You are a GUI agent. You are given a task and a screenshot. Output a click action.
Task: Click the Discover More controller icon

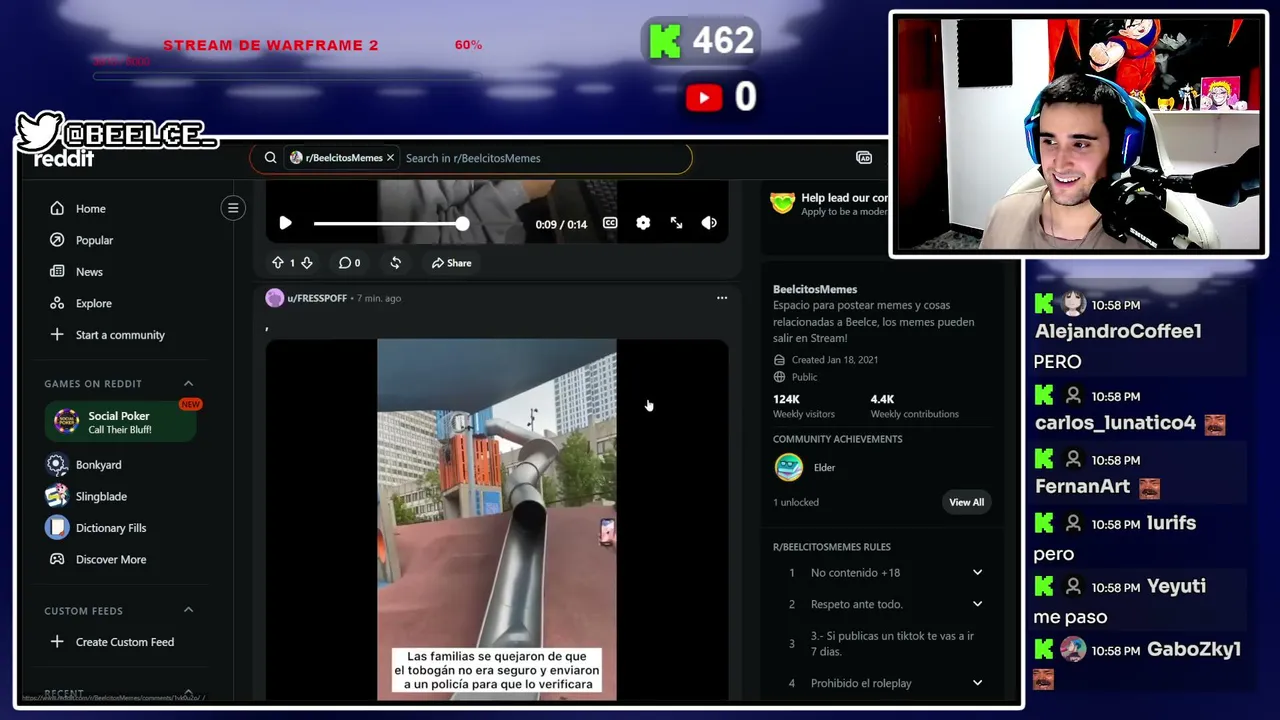pyautogui.click(x=57, y=559)
